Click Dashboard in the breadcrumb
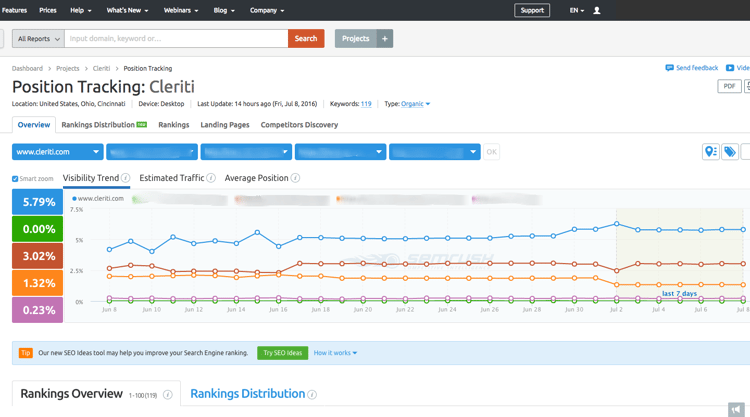This screenshot has height=417, width=750. (x=27, y=68)
